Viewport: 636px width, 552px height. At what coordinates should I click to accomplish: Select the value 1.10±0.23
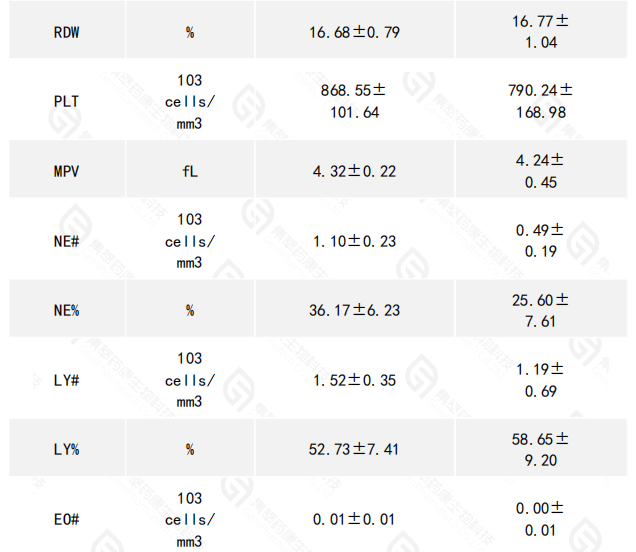coord(354,241)
